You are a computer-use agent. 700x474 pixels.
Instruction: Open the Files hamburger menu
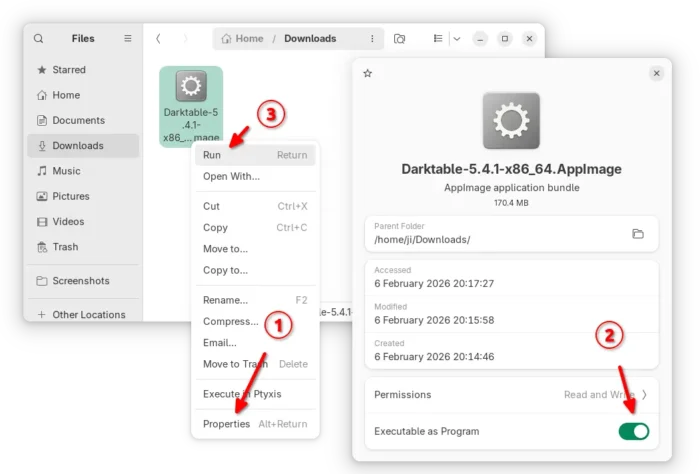pos(127,39)
